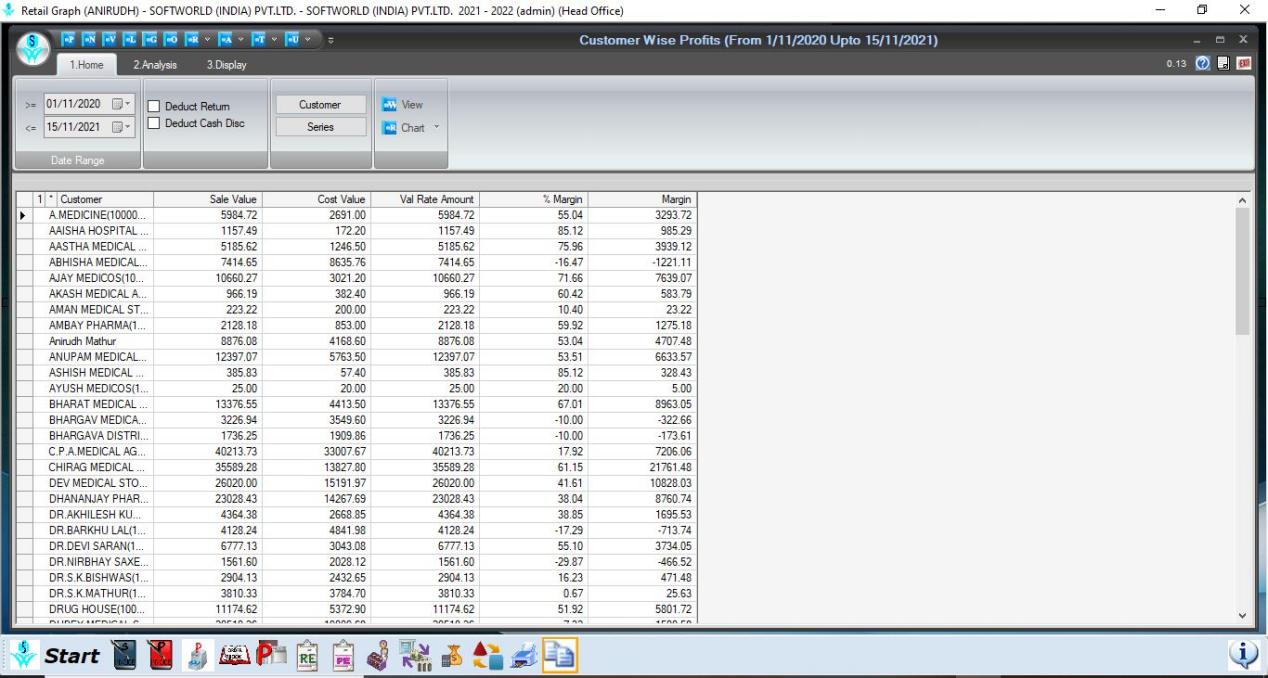Open the blue question mark help icon
Screen dimensions: 1268x678
point(1205,64)
